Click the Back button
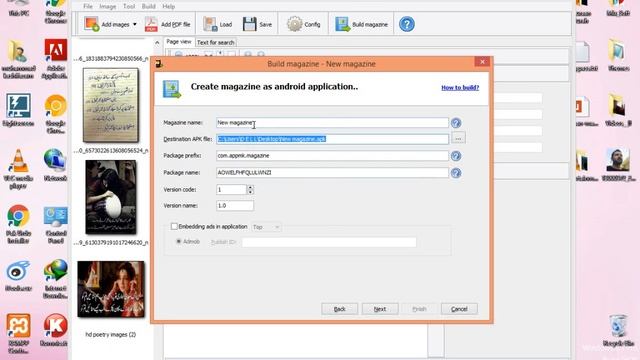The height and width of the screenshot is (360, 640). coord(340,309)
